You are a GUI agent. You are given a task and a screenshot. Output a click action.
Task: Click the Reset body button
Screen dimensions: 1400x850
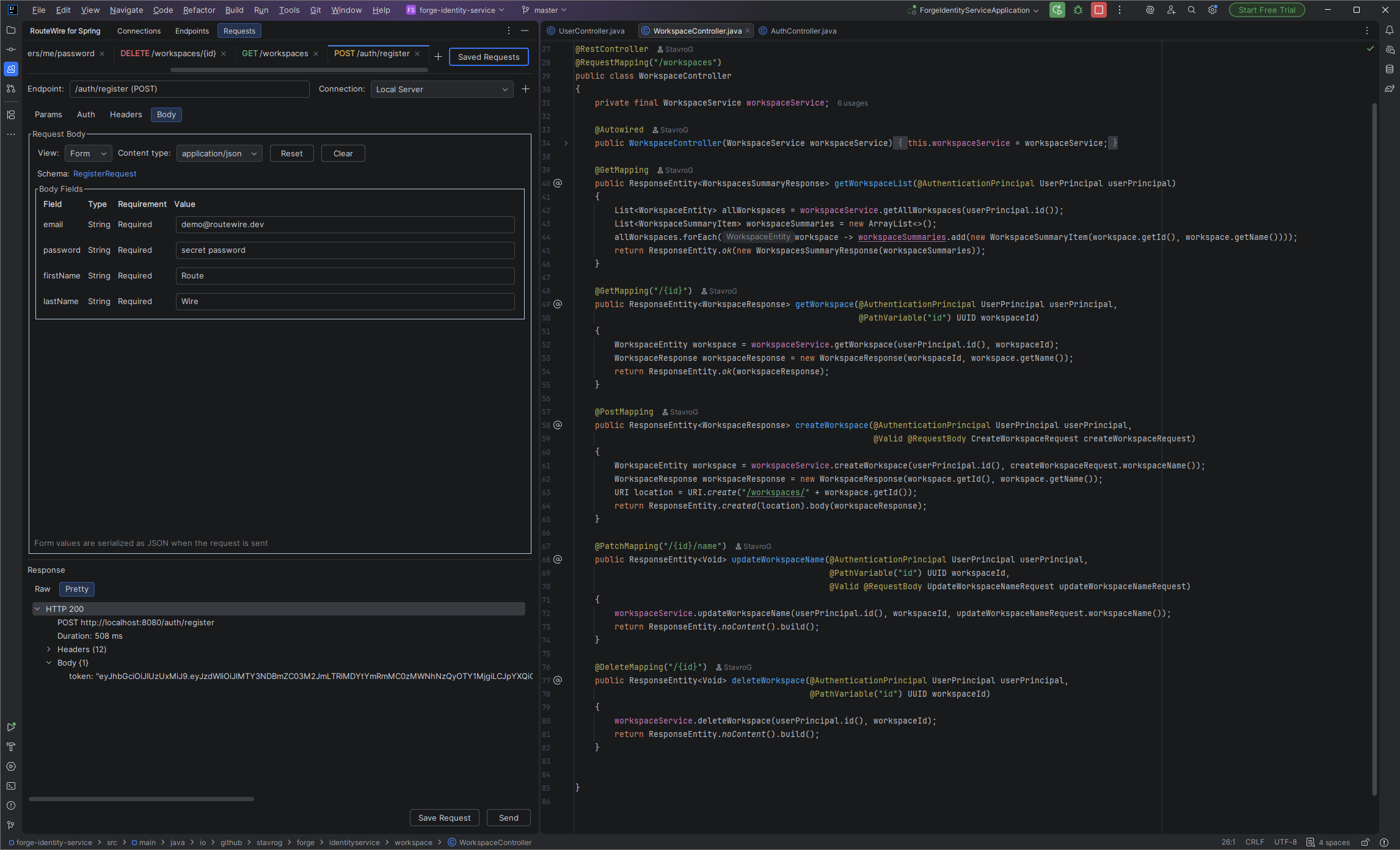[292, 153]
